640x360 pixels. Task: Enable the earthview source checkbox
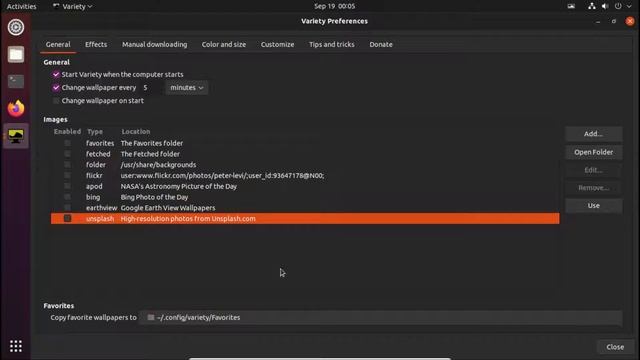pos(67,207)
